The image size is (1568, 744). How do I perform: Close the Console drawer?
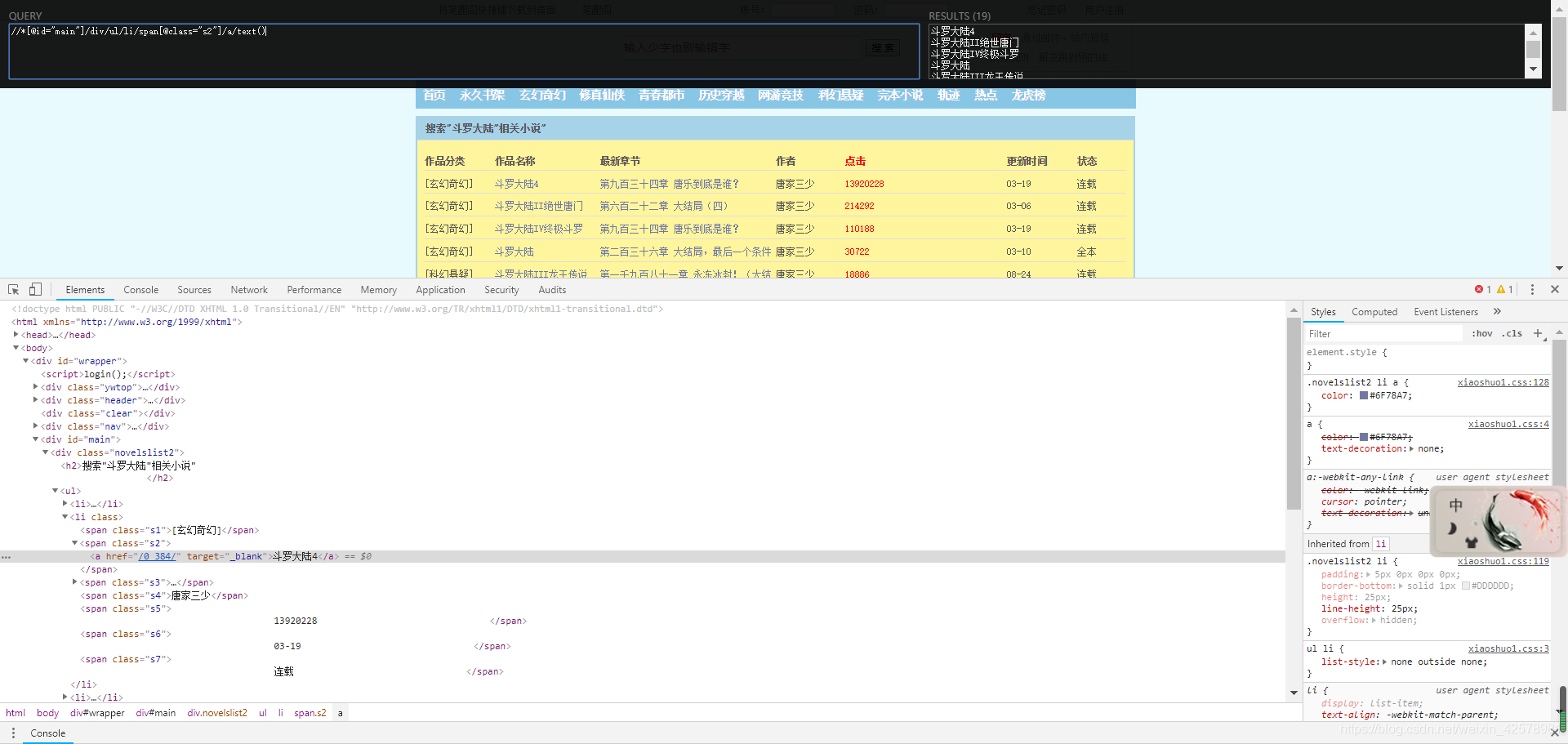click(1554, 733)
